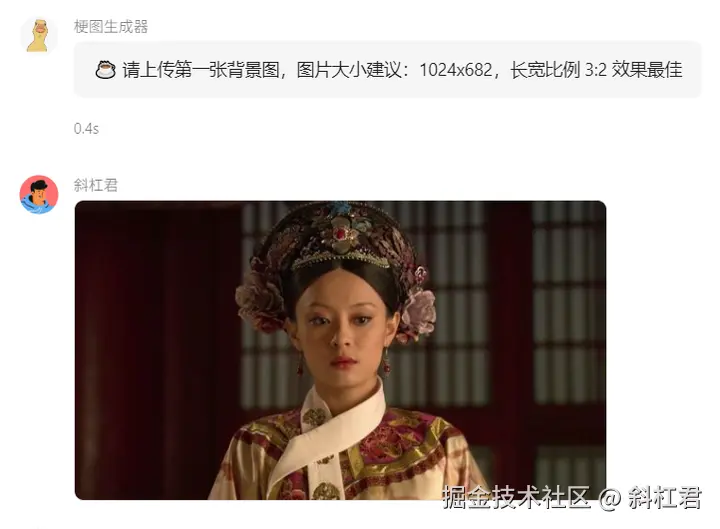Click the pink flower on the headdress
The image size is (720, 529).
(x=419, y=310)
